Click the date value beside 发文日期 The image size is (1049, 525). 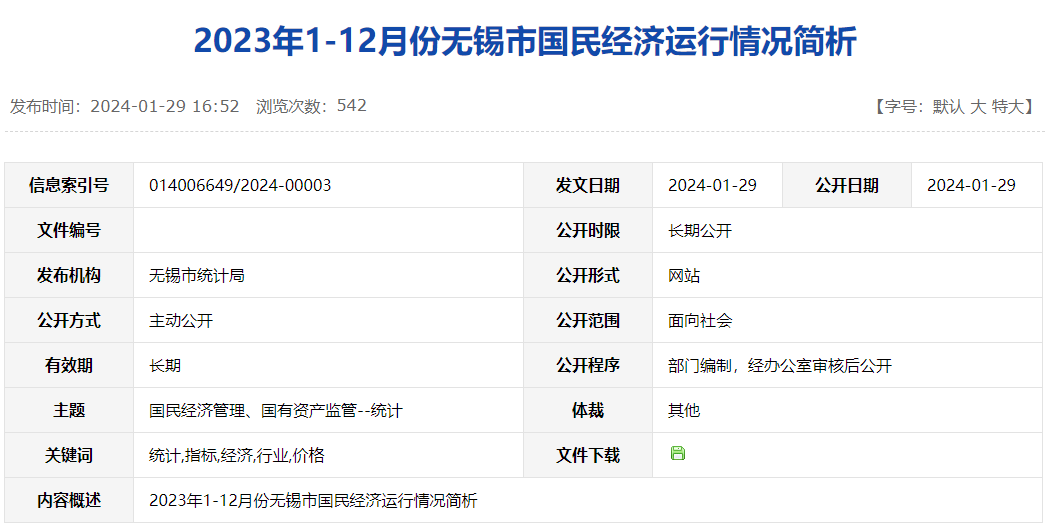coord(712,185)
